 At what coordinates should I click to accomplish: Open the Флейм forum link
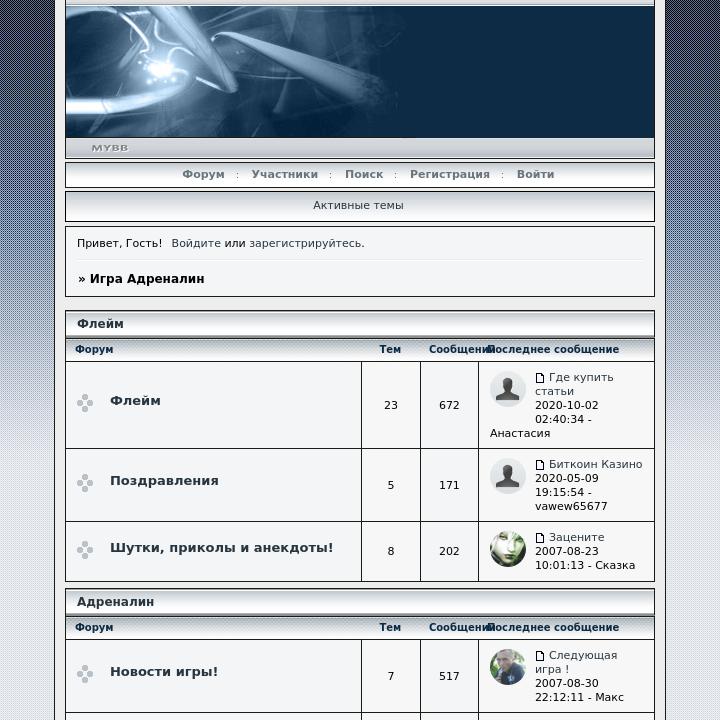135,401
